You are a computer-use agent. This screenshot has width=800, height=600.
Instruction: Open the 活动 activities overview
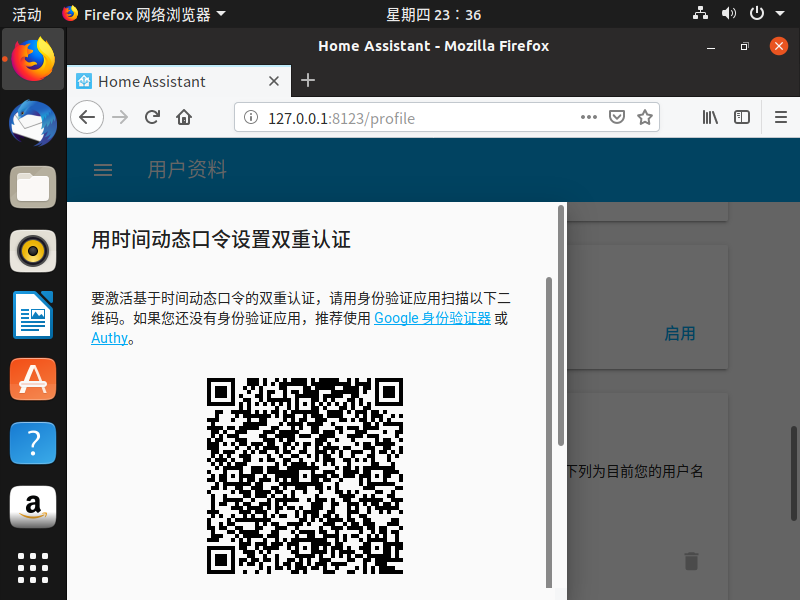pyautogui.click(x=27, y=14)
